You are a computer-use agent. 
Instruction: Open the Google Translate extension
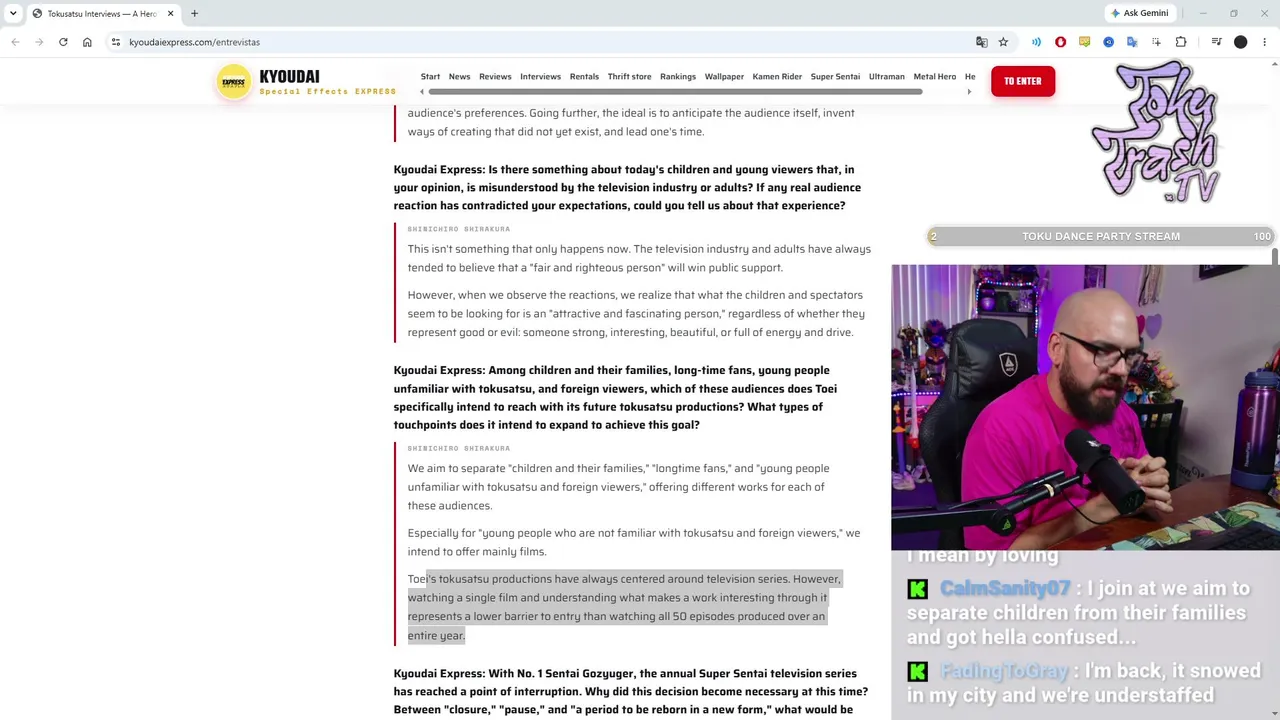point(1132,42)
